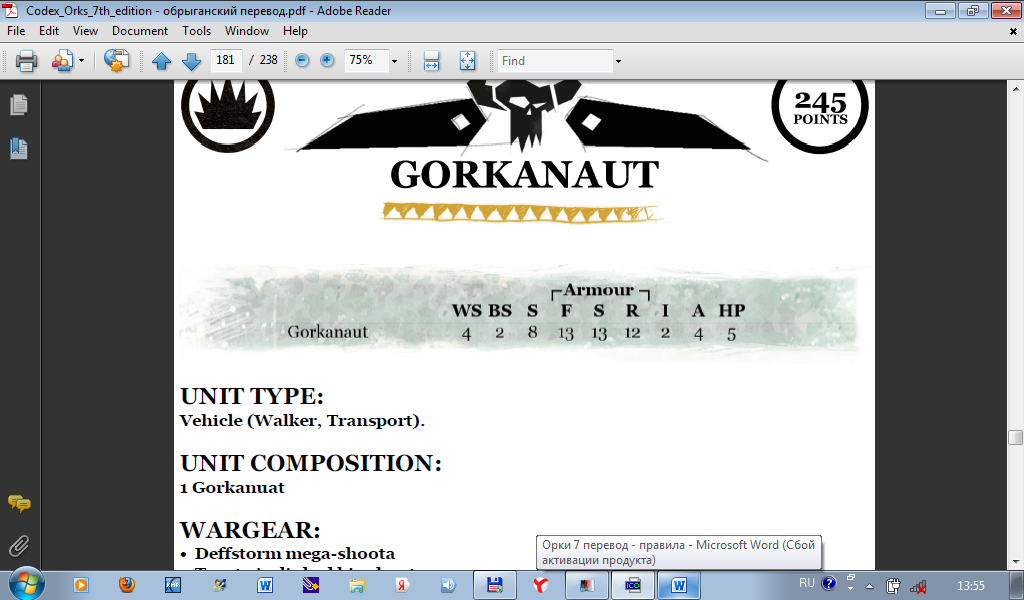Click the globe document online services icon
Viewport: 1024px width, 600px height.
tap(116, 61)
